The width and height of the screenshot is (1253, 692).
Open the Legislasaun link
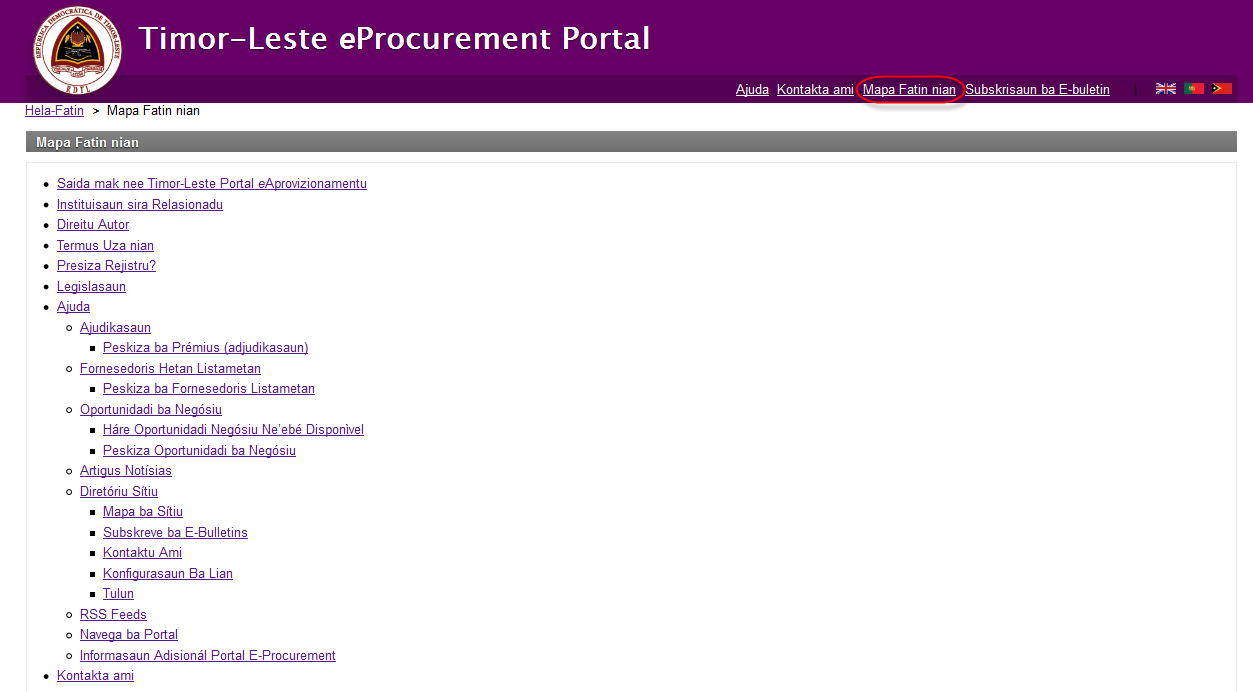click(x=91, y=287)
